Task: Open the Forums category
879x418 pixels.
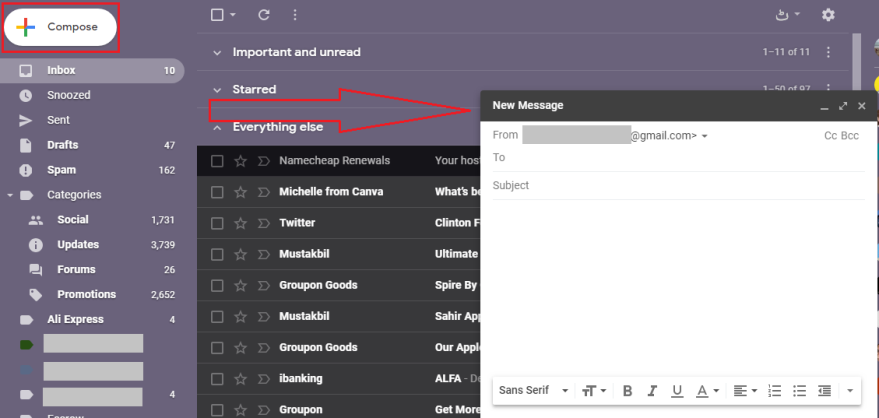Action: 76,270
